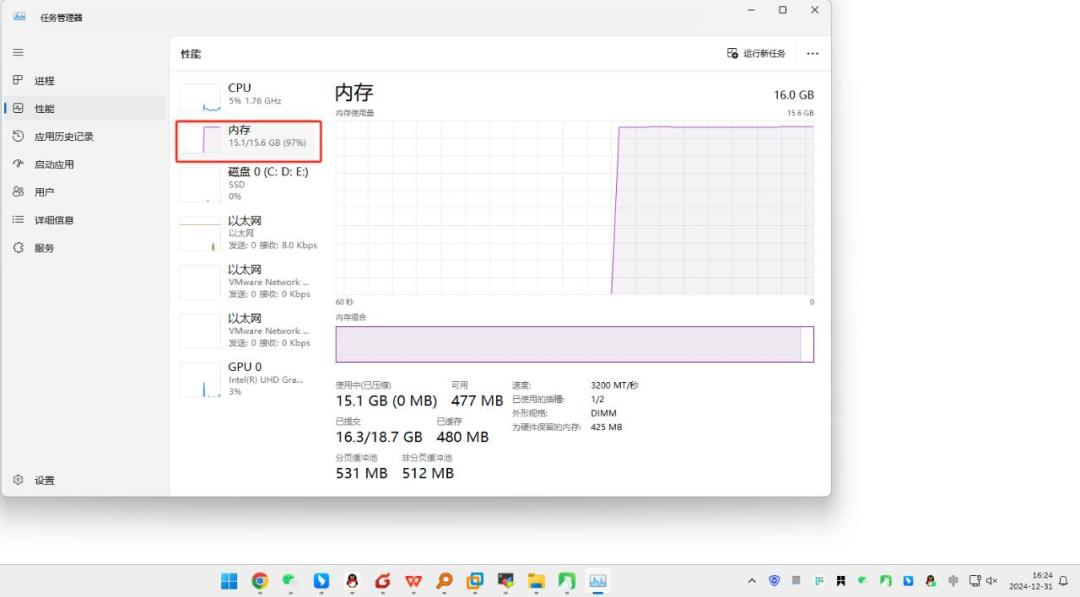Open 详细信息 (Details) page

pyautogui.click(x=83, y=220)
